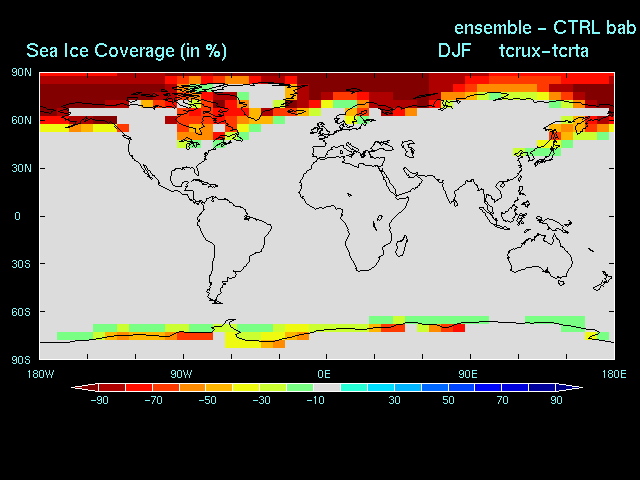Click the Australia outline on the map
This screenshot has height=480, width=640.
point(540,256)
